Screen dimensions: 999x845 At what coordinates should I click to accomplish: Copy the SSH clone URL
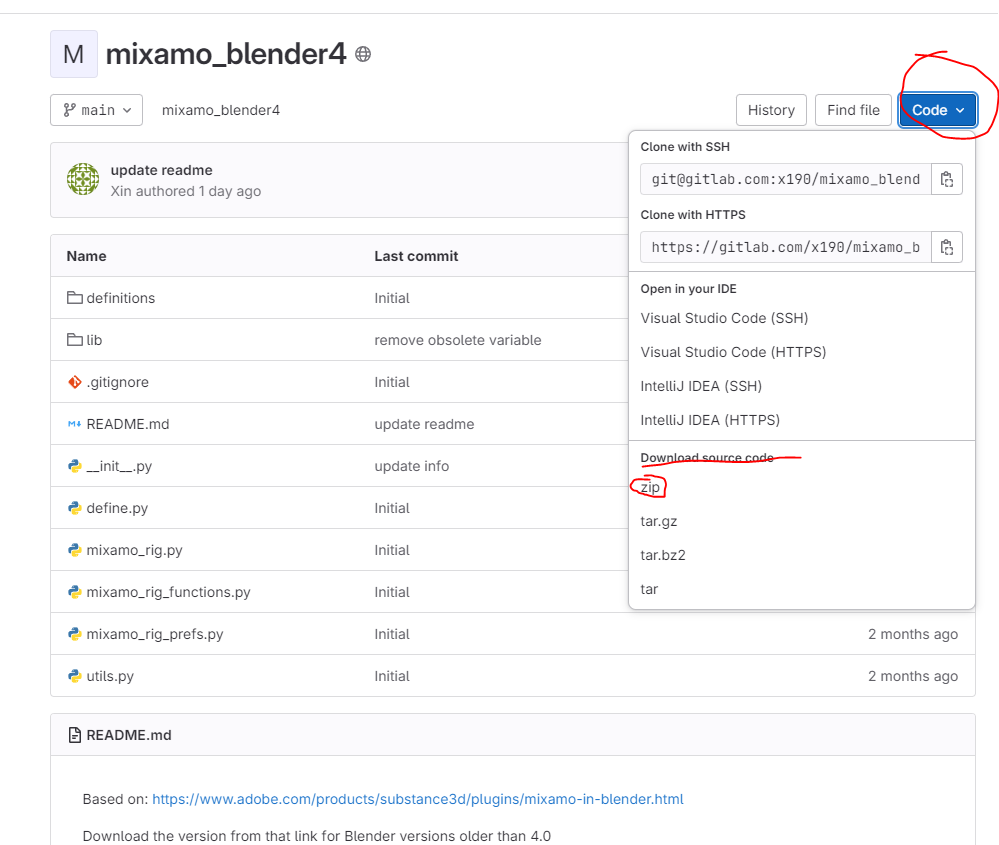pyautogui.click(x=947, y=179)
